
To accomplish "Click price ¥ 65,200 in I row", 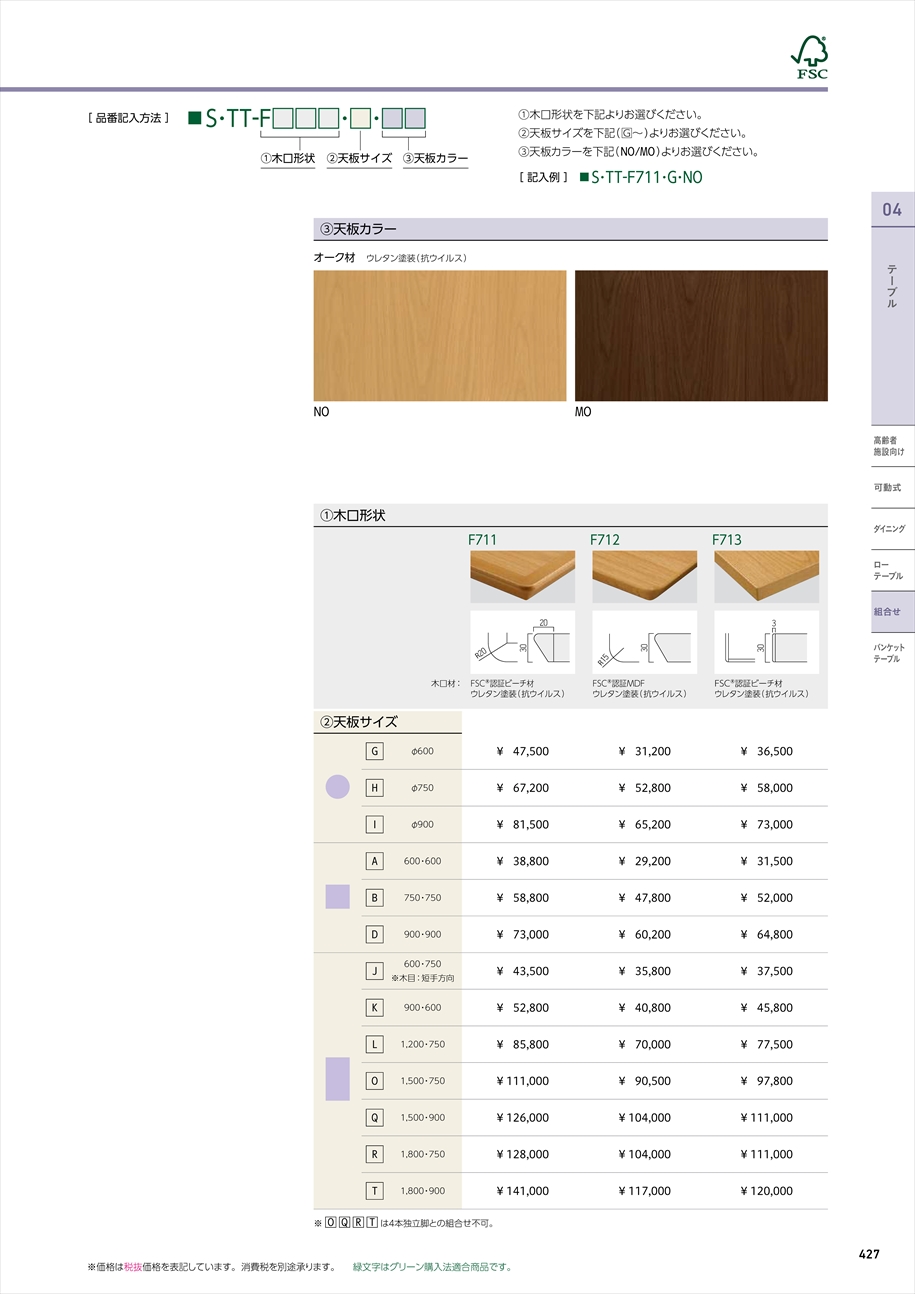I will (644, 824).
